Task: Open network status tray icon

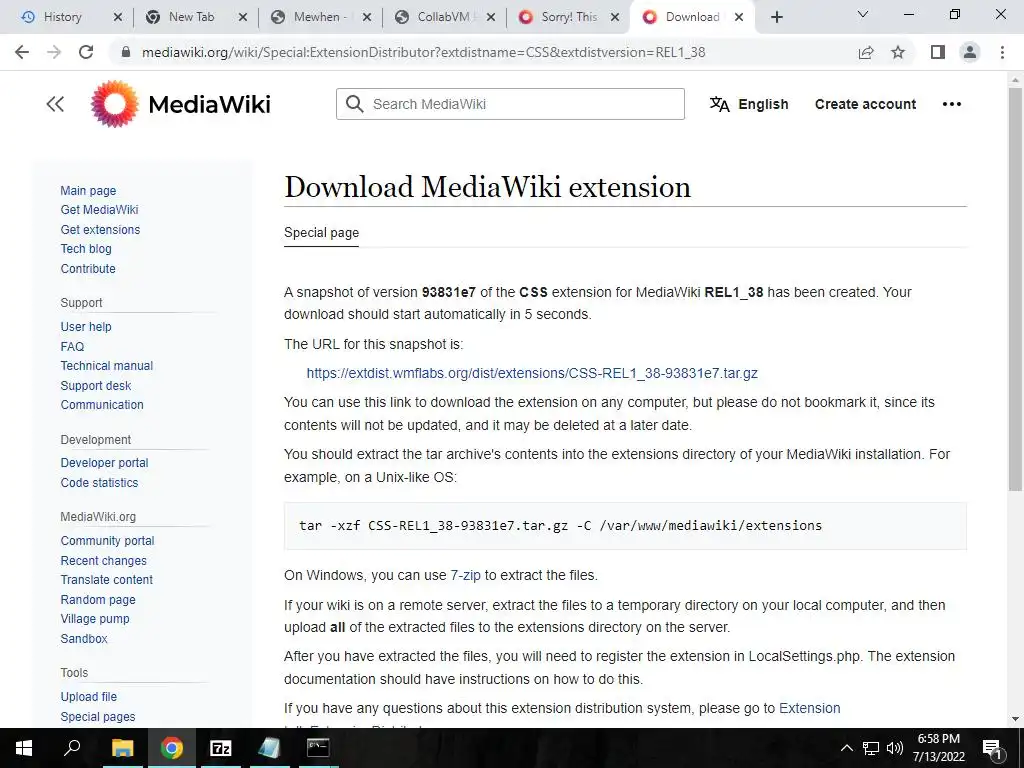Action: [x=871, y=748]
